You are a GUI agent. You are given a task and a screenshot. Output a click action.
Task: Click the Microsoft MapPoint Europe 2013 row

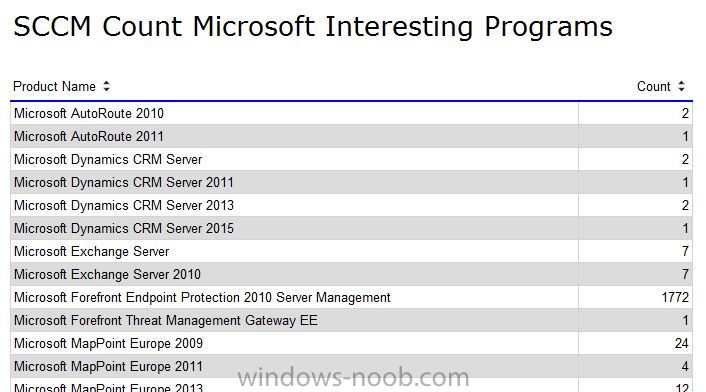coord(351,385)
